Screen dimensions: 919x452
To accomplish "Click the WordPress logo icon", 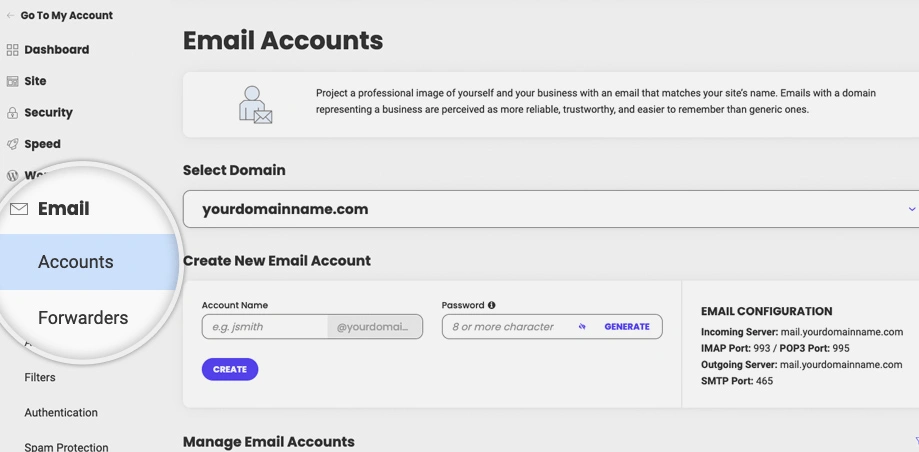I will (x=13, y=176).
